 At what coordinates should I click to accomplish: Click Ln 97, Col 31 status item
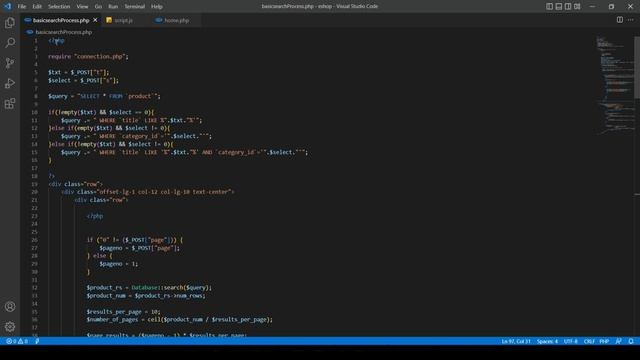point(516,341)
